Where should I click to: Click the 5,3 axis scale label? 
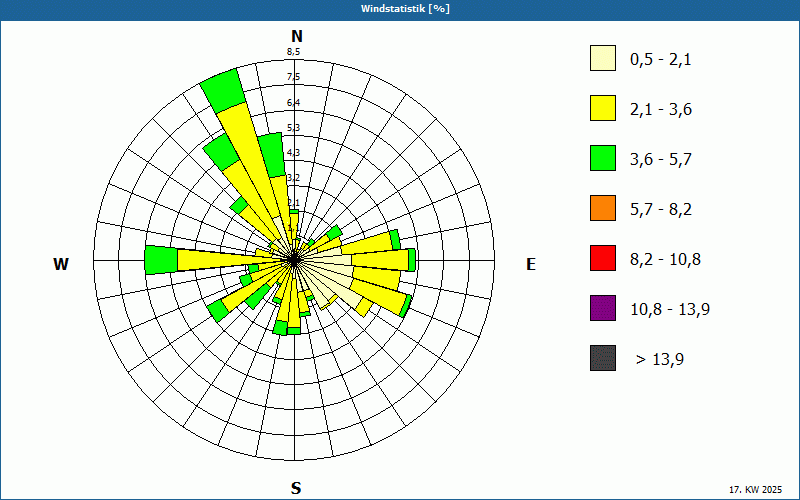293,128
